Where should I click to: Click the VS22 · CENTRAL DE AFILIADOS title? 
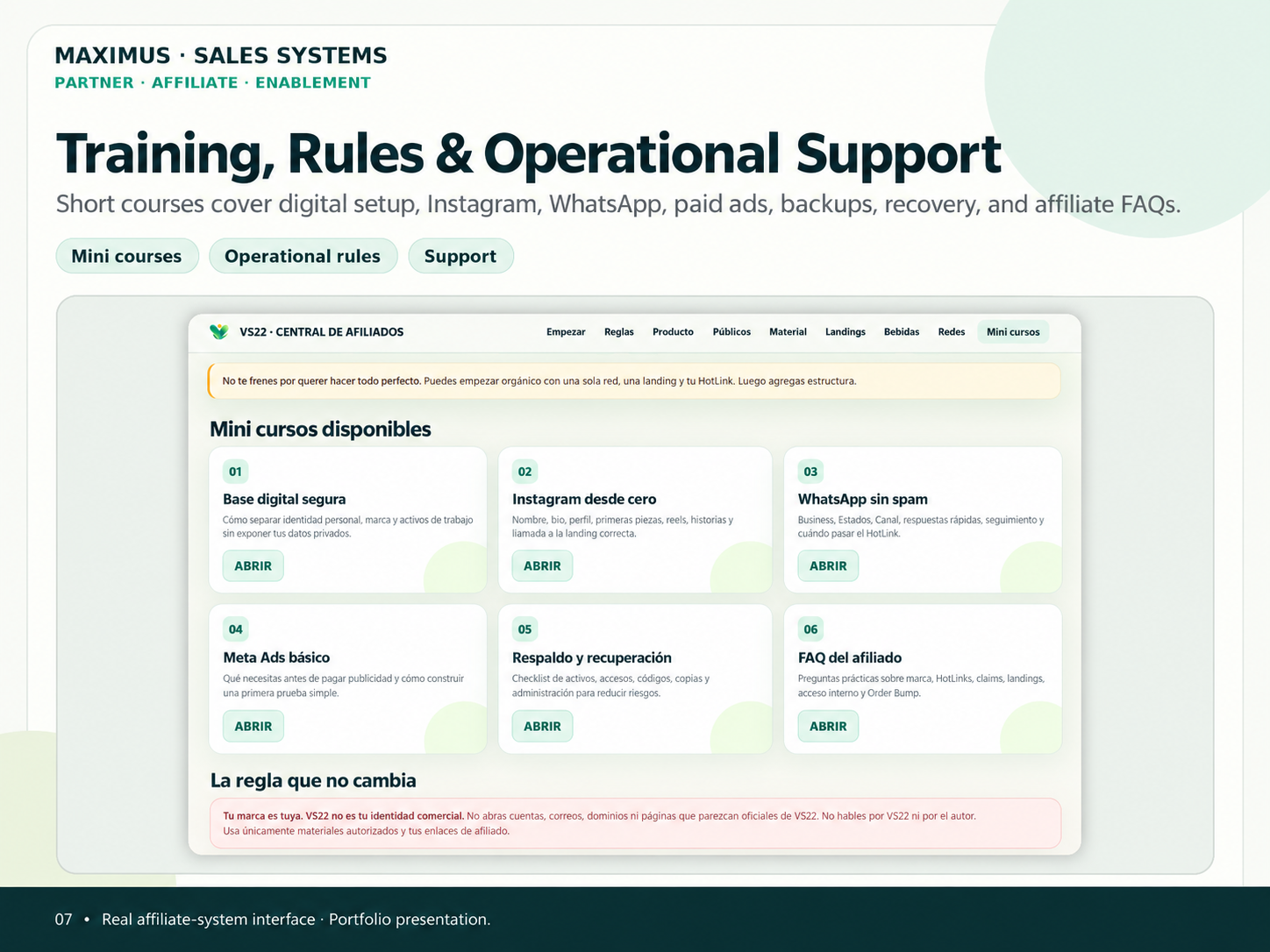tap(322, 332)
